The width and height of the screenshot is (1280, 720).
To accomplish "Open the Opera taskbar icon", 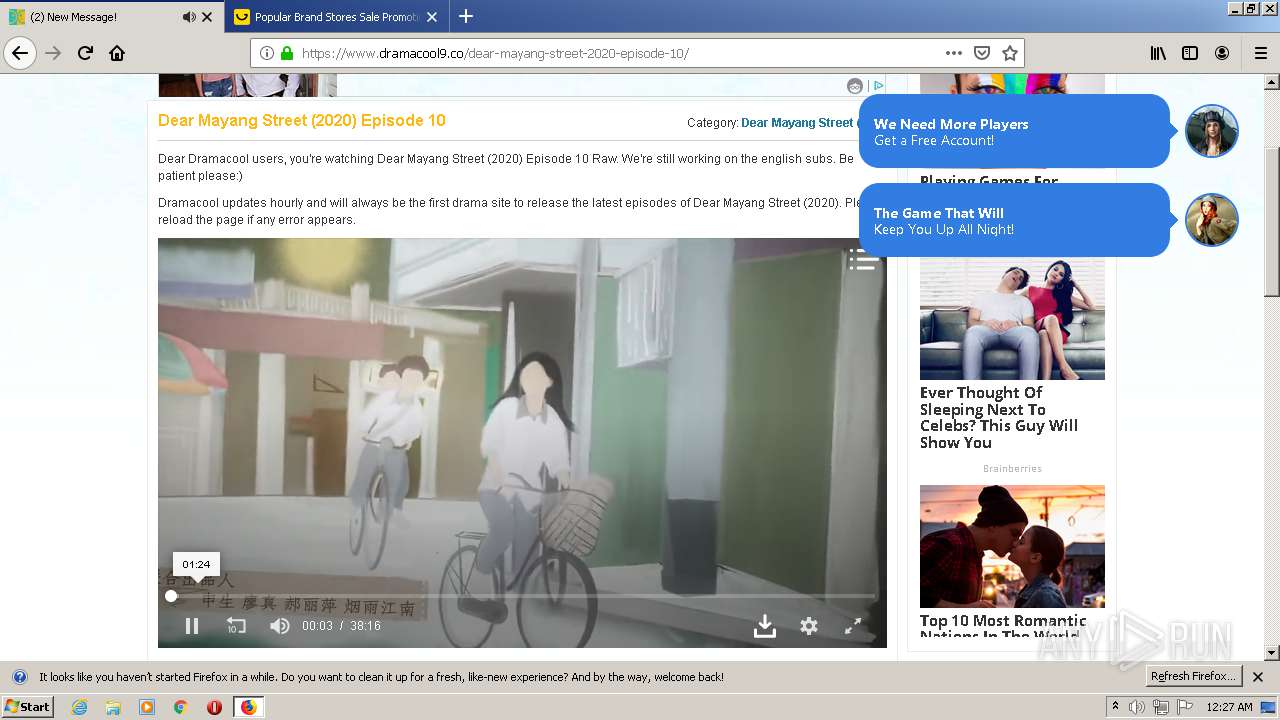I will tap(214, 707).
